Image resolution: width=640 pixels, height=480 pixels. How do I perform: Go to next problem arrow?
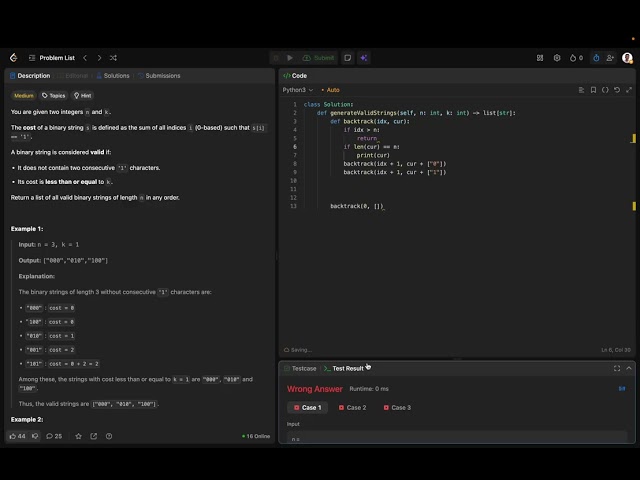(x=99, y=58)
